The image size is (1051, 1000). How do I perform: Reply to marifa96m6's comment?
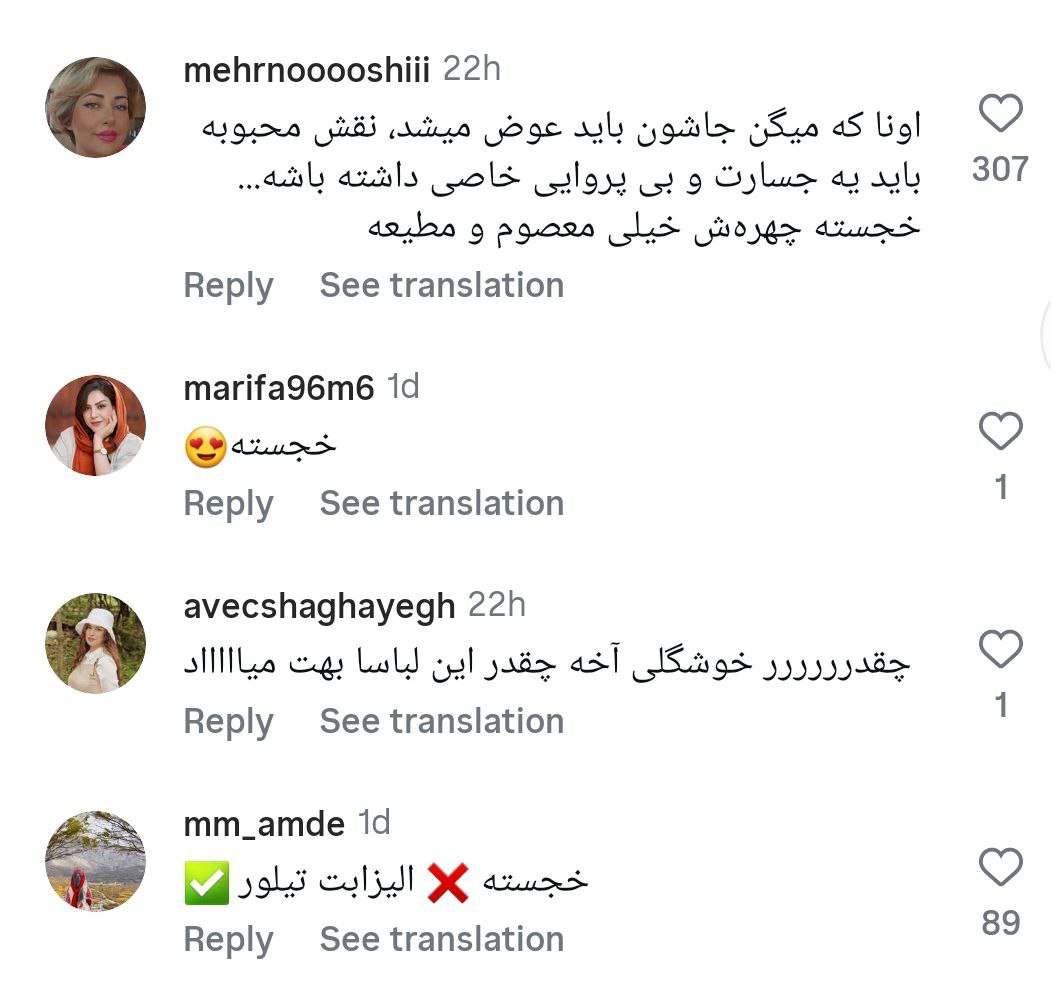(228, 504)
